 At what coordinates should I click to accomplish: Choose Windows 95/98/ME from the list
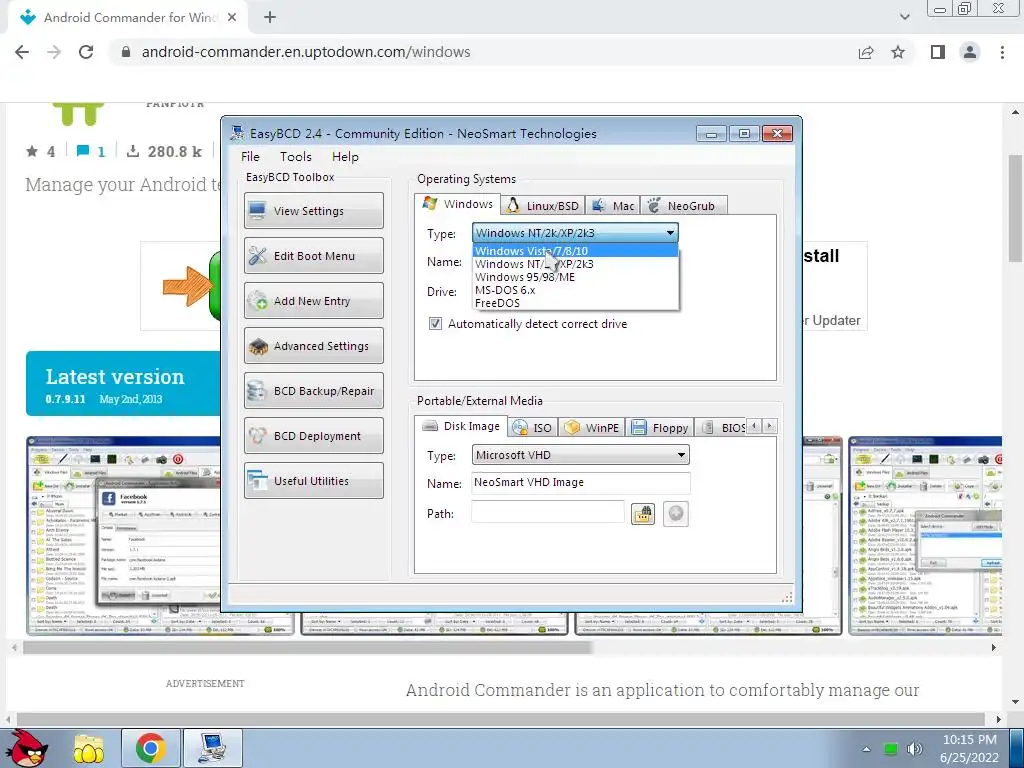pyautogui.click(x=575, y=277)
